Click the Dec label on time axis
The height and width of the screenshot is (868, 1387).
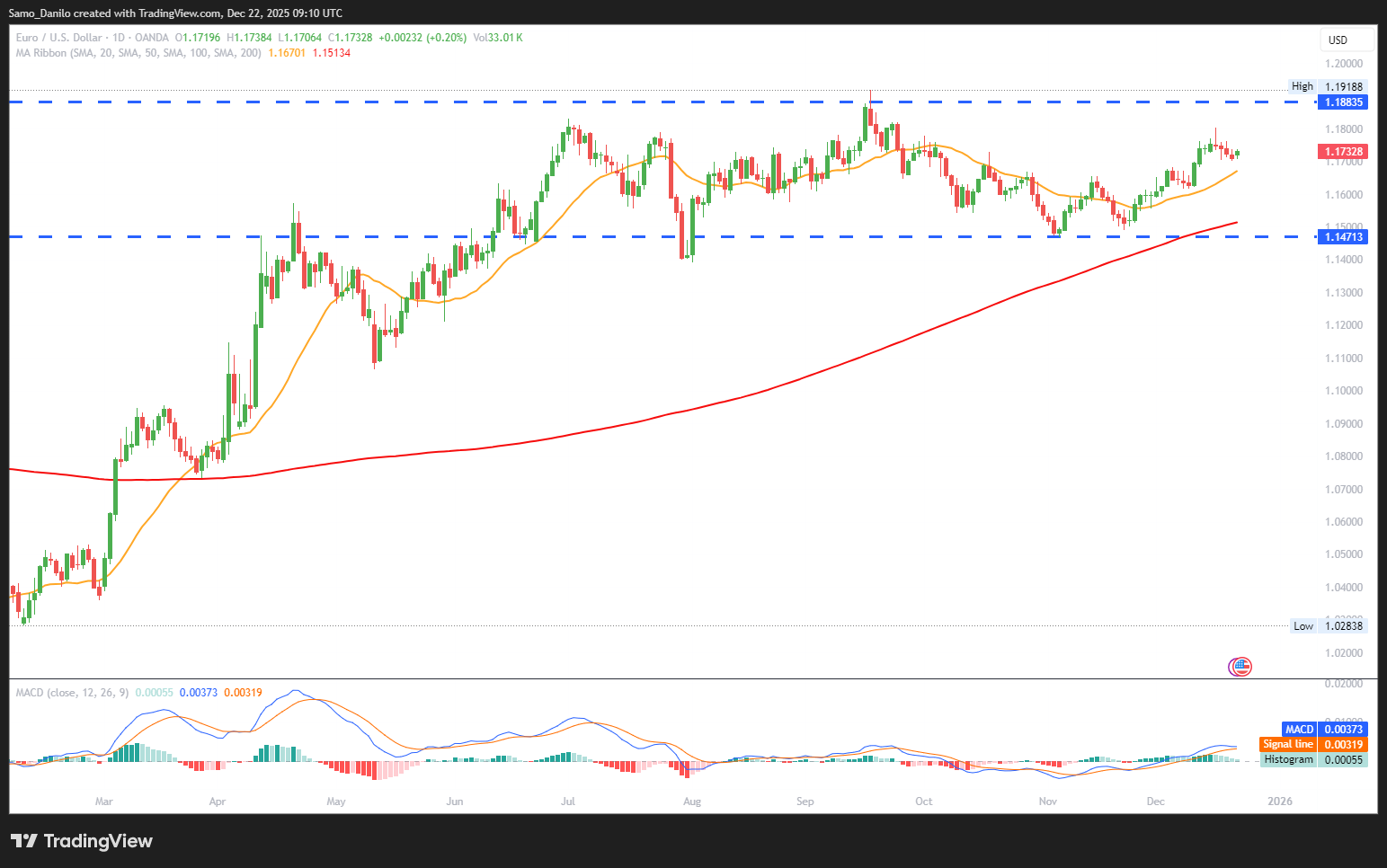[1155, 801]
